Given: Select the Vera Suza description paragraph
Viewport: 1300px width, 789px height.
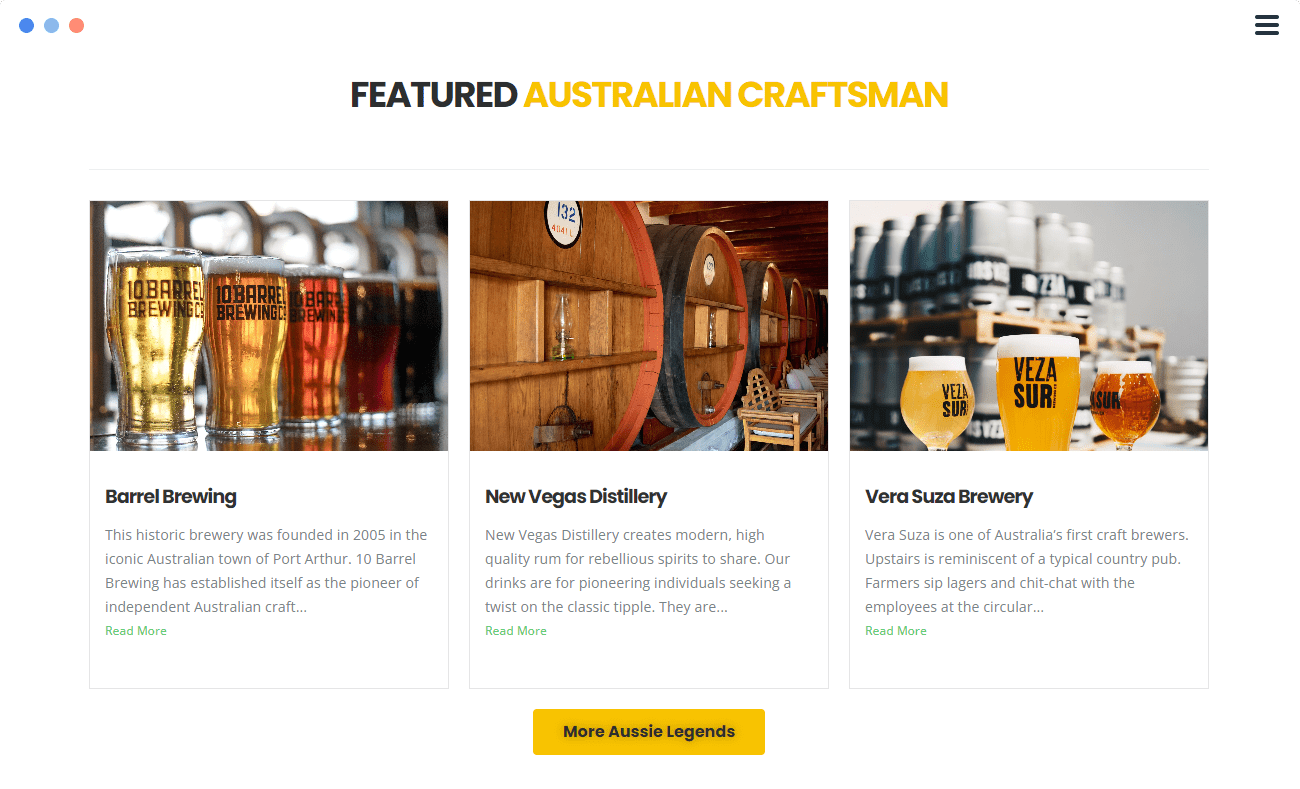Looking at the screenshot, I should 1027,571.
